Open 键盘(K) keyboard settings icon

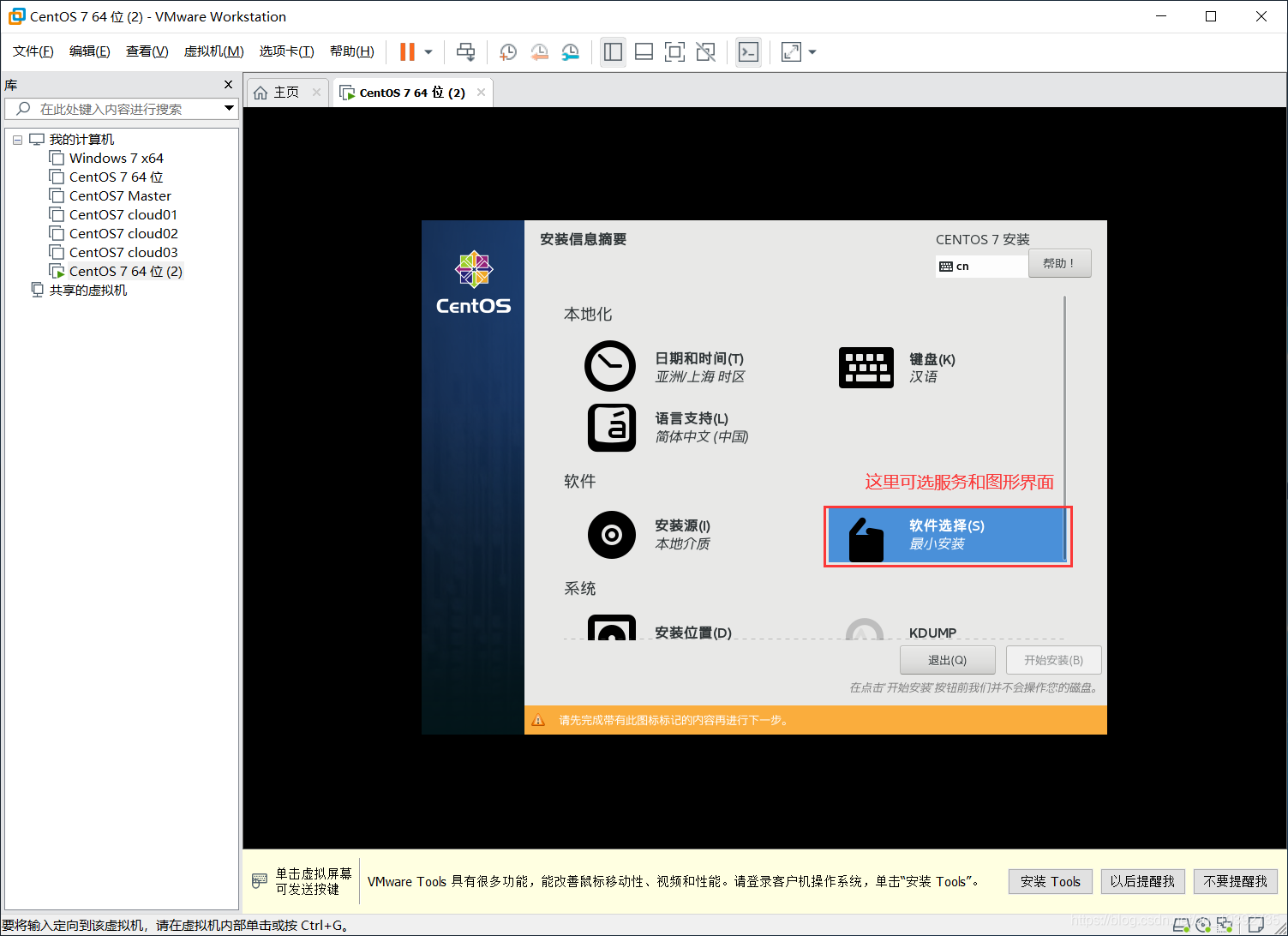click(x=866, y=368)
